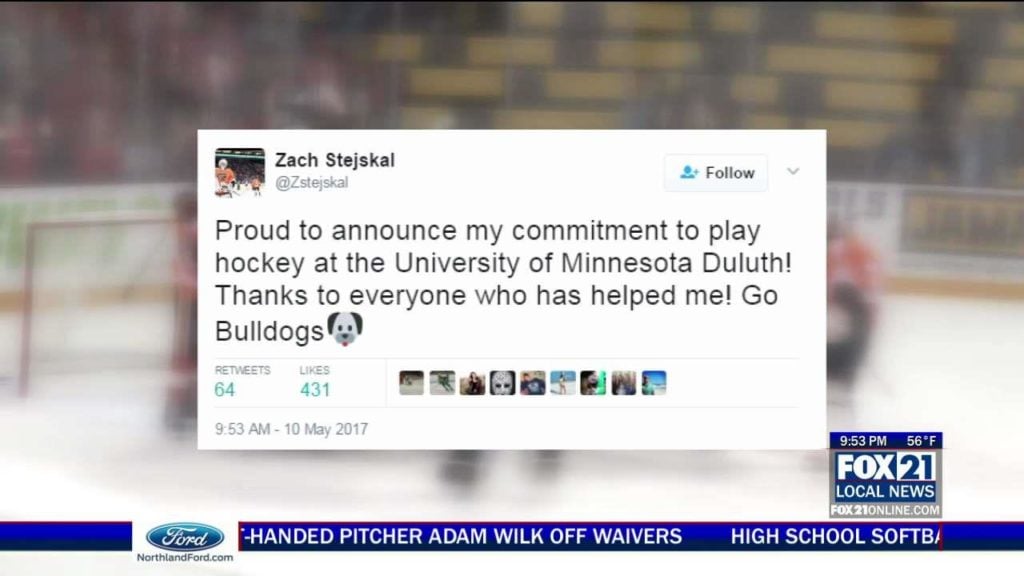Click the second liker avatar with hockey player

coord(442,383)
